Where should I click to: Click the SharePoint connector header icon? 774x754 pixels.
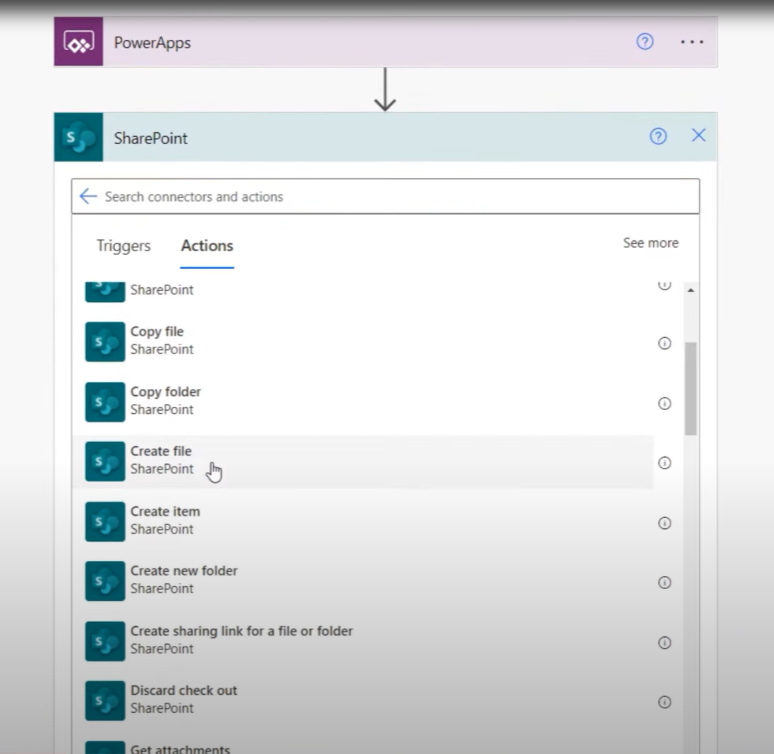(78, 137)
